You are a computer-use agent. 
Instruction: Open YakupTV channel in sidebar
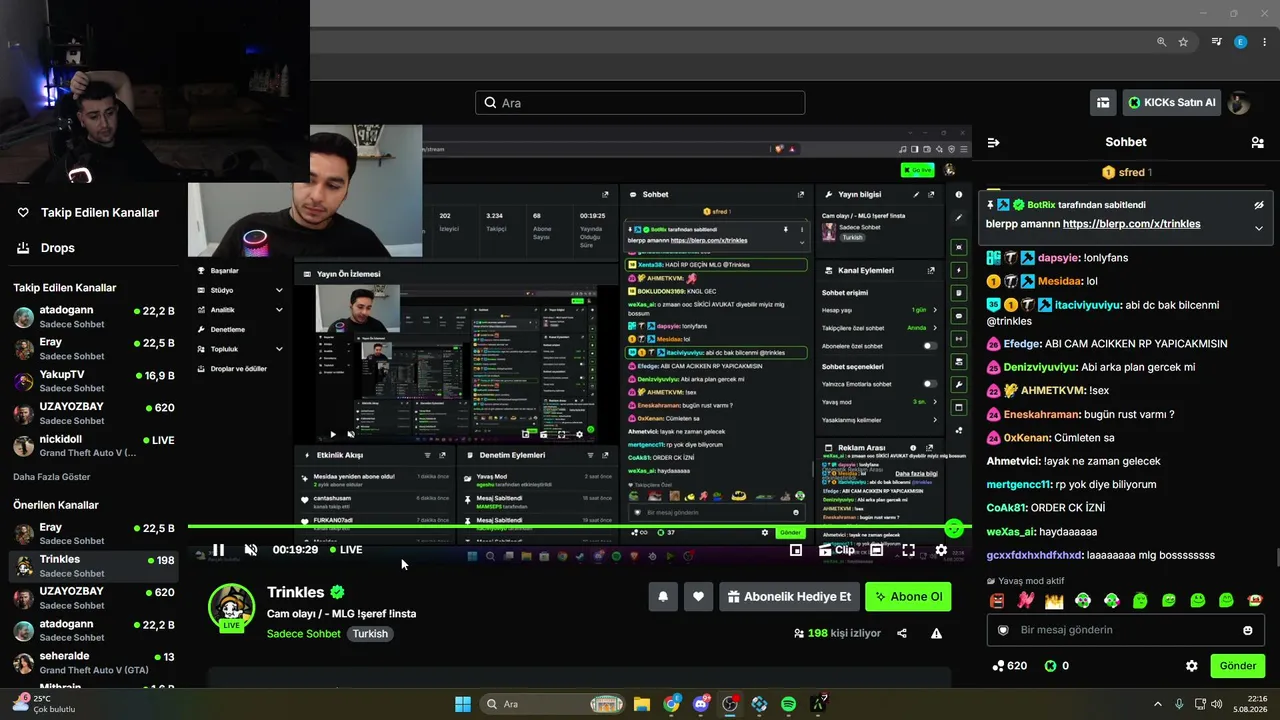[94, 381]
